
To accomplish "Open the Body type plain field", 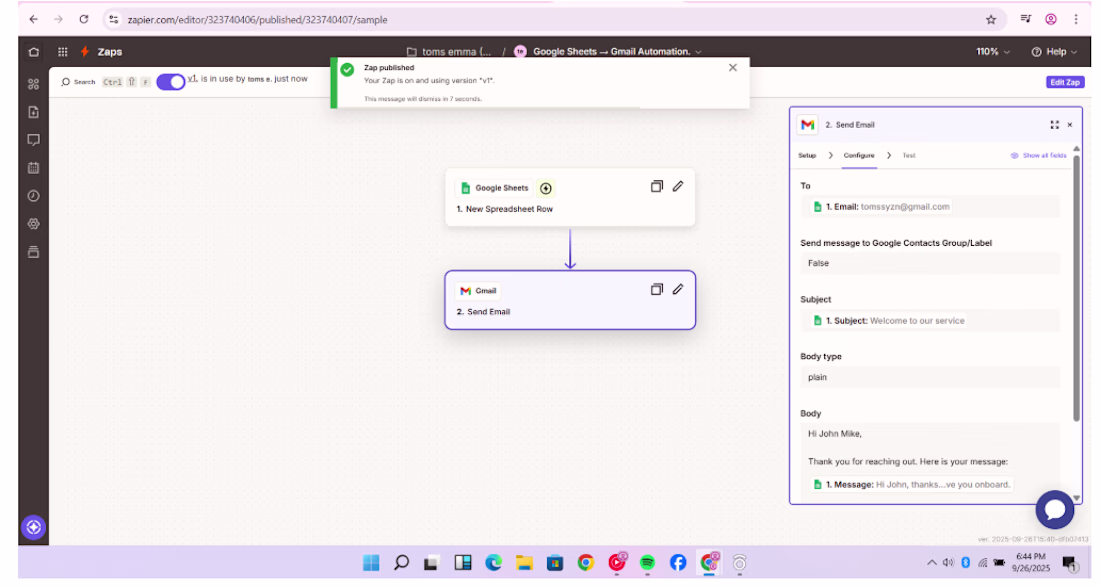I will (930, 377).
